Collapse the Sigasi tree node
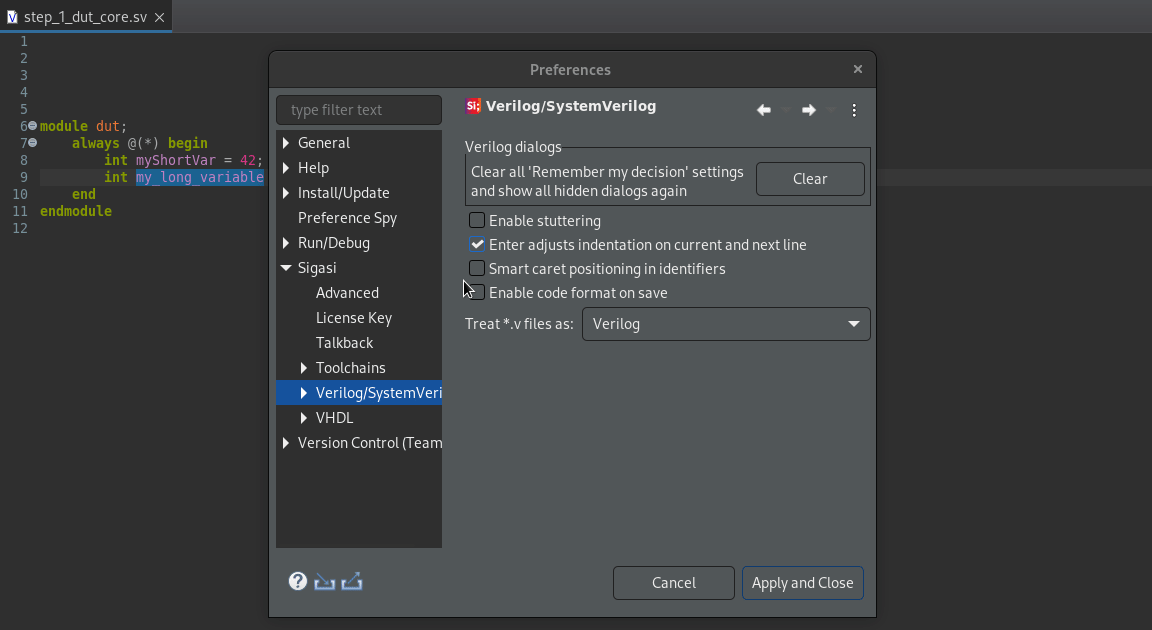Viewport: 1152px width, 630px height. pyautogui.click(x=286, y=268)
